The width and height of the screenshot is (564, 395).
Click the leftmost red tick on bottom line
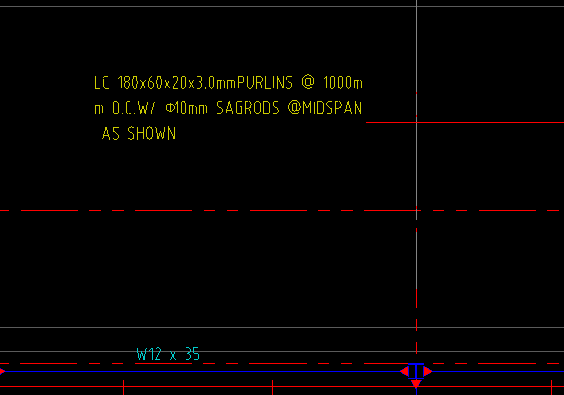[x=123, y=387]
